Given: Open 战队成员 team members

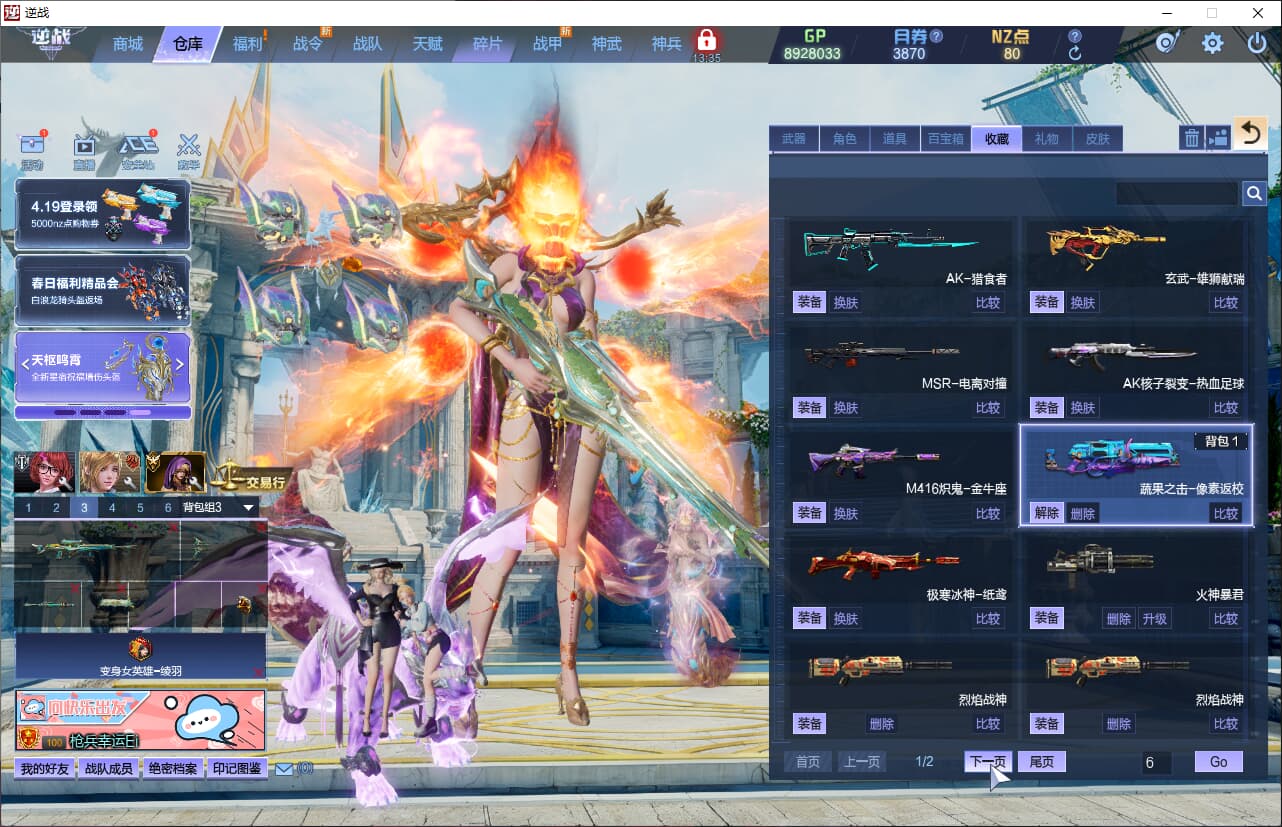Looking at the screenshot, I should pos(108,769).
